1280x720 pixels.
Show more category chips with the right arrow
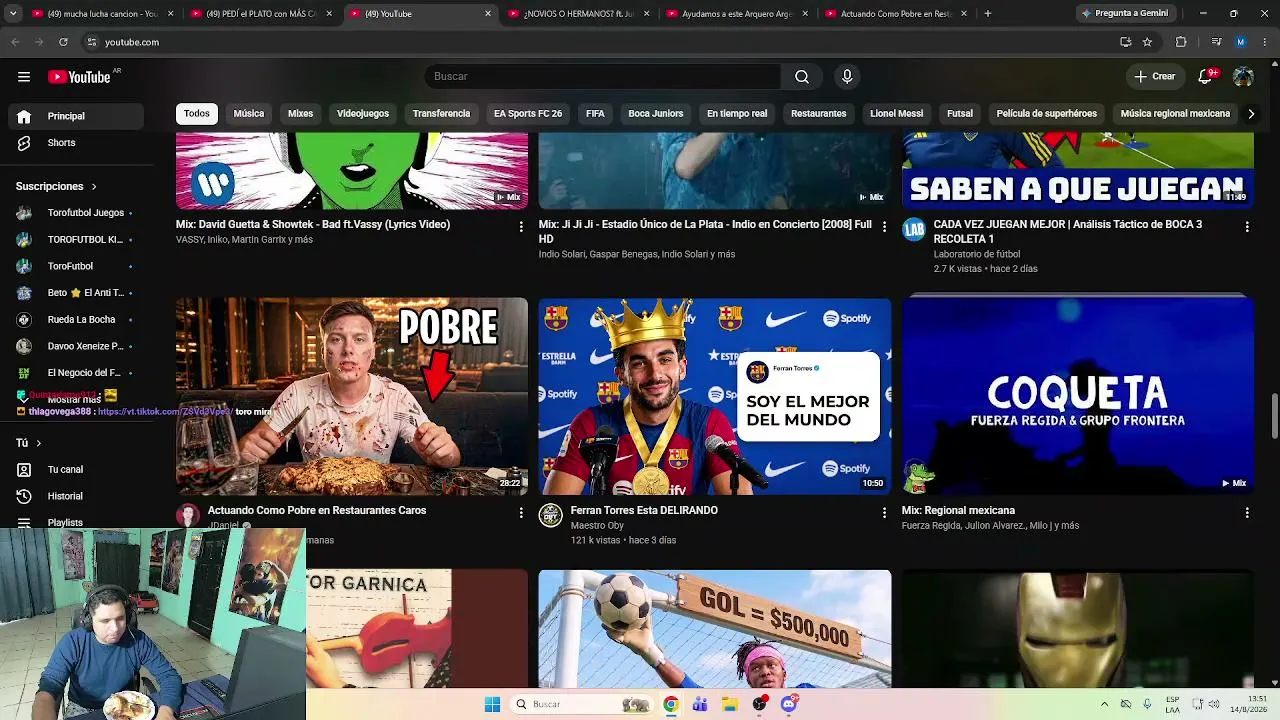pos(1250,114)
